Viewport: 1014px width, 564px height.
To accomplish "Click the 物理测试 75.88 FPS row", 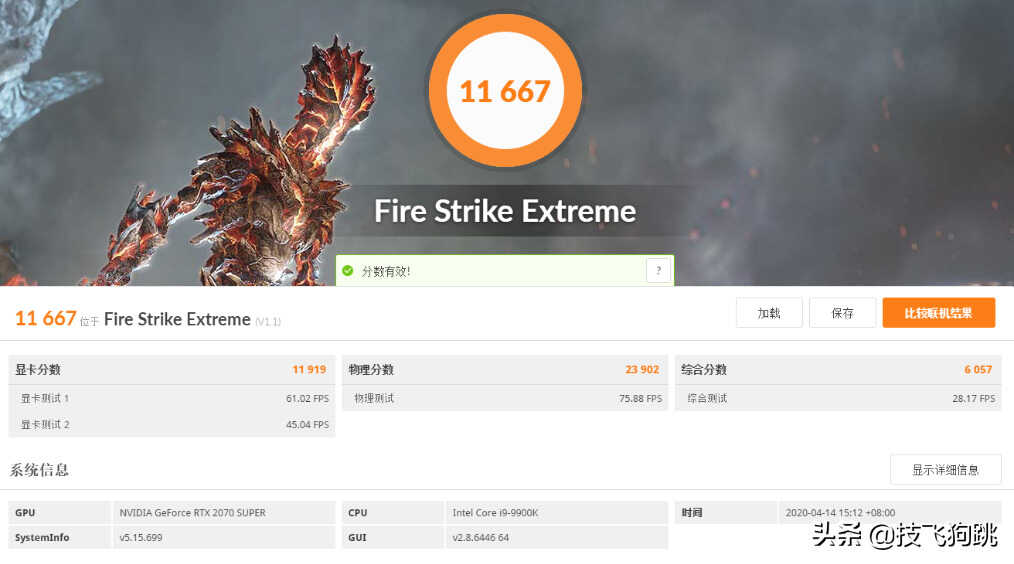I will (505, 398).
